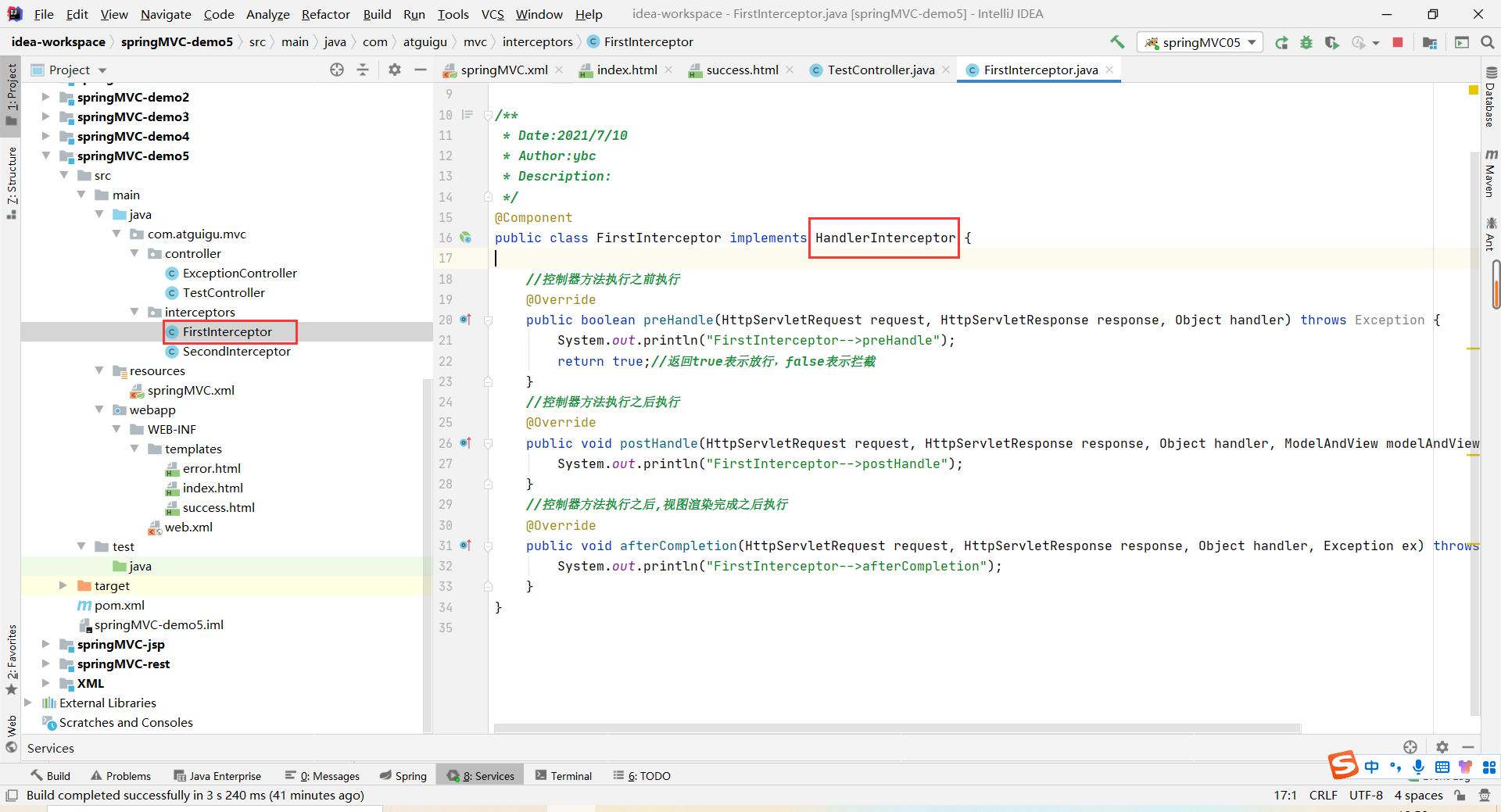
Task: Stop the running process red square
Action: [1398, 42]
